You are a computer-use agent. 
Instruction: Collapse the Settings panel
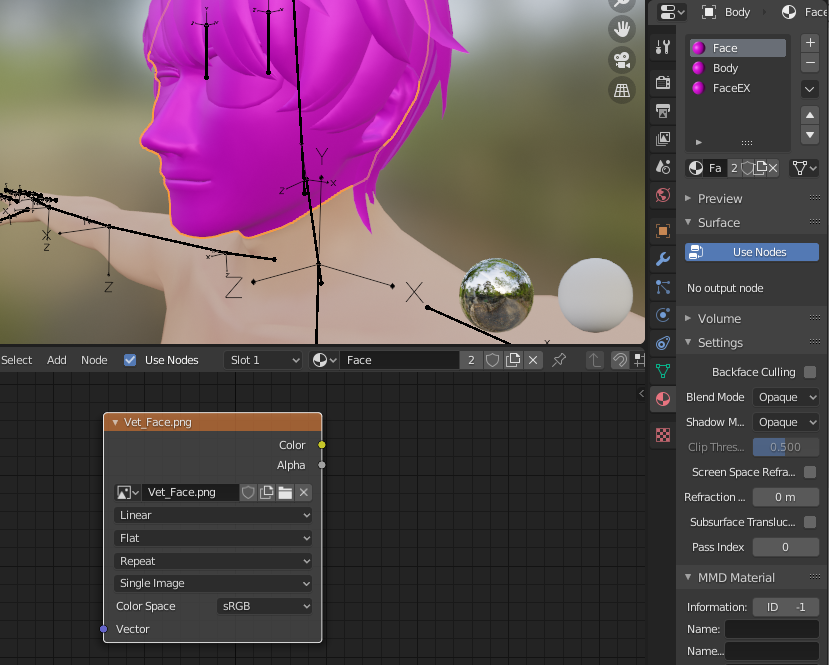[688, 343]
